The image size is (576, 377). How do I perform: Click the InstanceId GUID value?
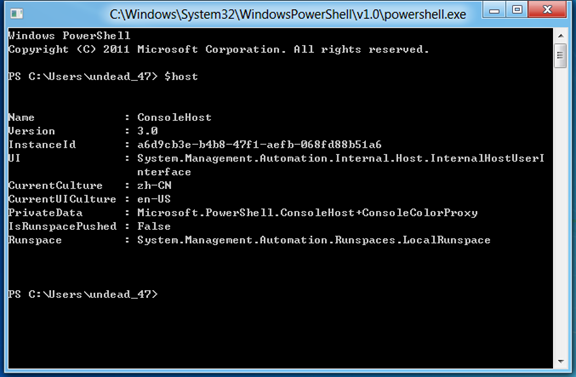pos(259,144)
